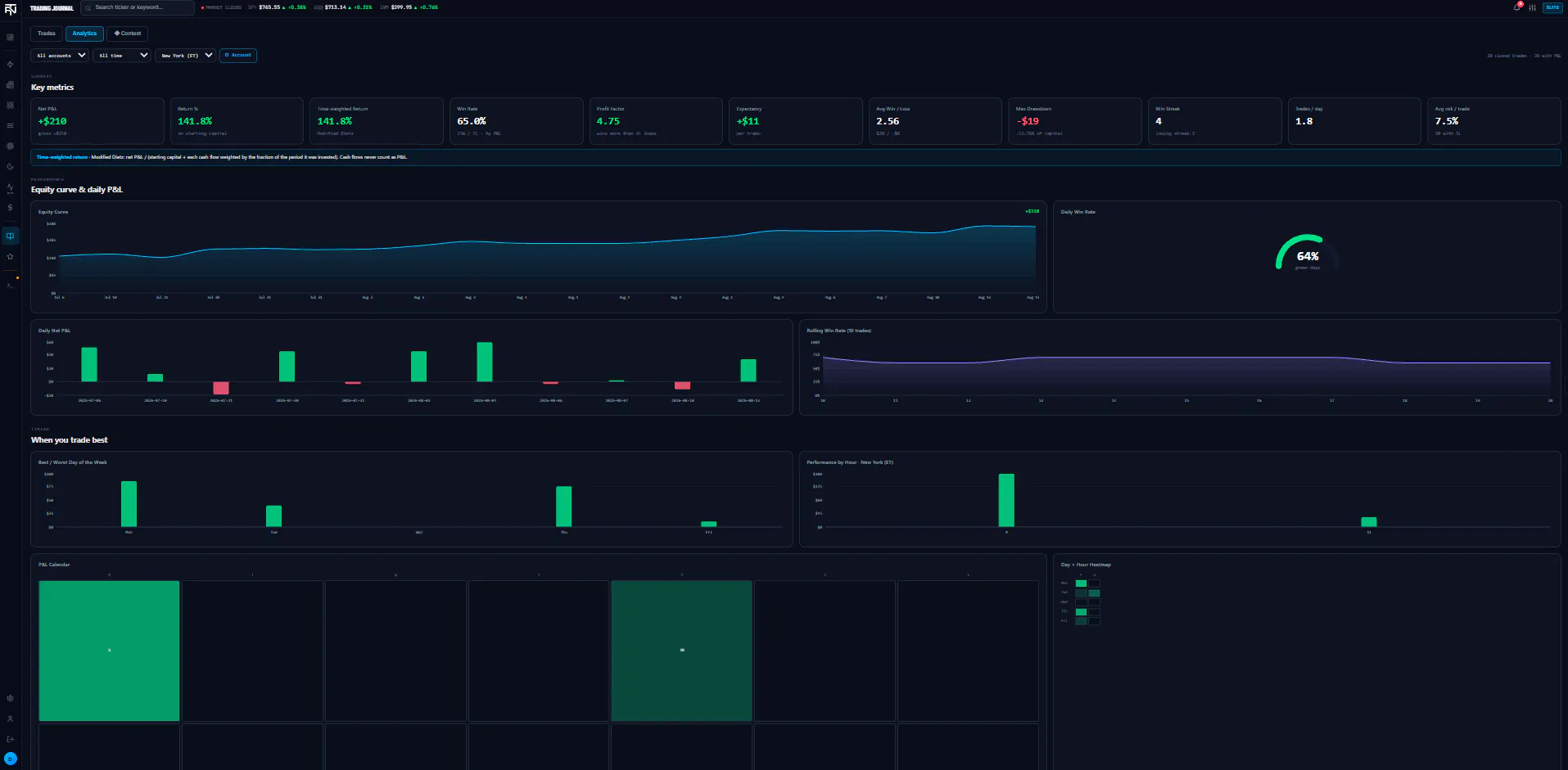Viewport: 1568px width, 770px height.
Task: Click the SPY $765.55 ticker quote
Action: 278,7
